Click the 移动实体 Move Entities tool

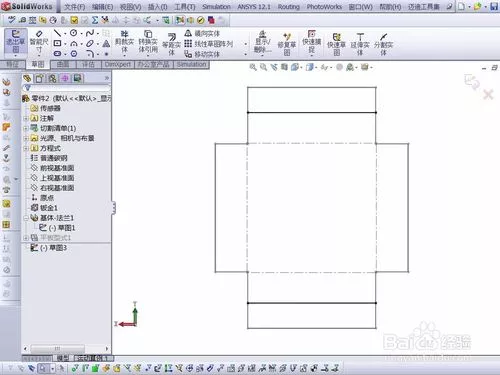coord(202,54)
